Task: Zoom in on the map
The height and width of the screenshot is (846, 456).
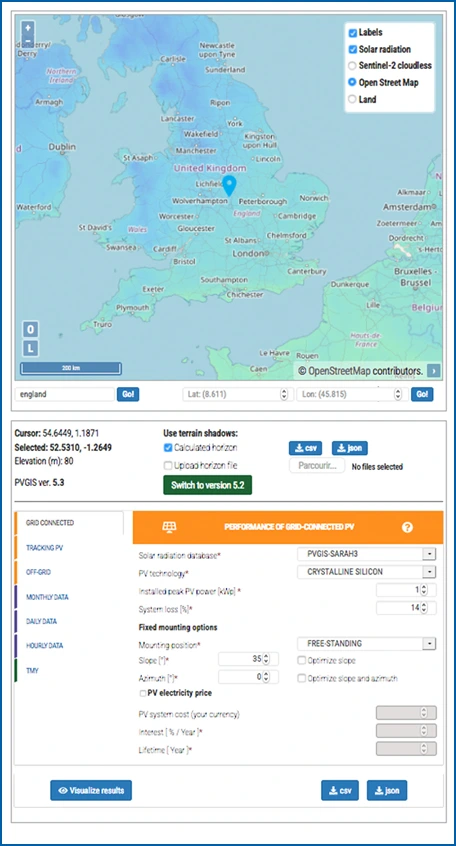Action: click(28, 27)
